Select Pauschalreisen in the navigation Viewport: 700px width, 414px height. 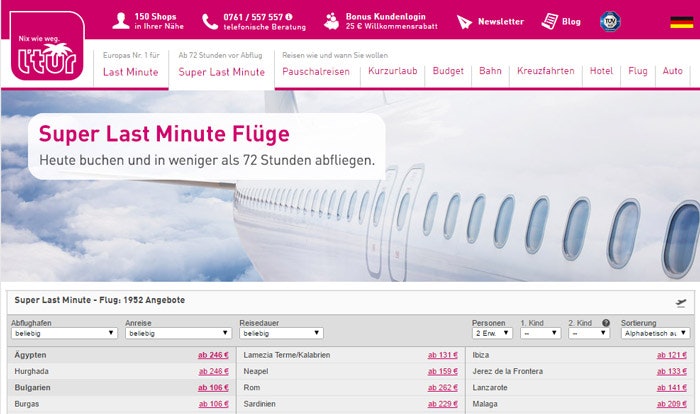(x=316, y=71)
